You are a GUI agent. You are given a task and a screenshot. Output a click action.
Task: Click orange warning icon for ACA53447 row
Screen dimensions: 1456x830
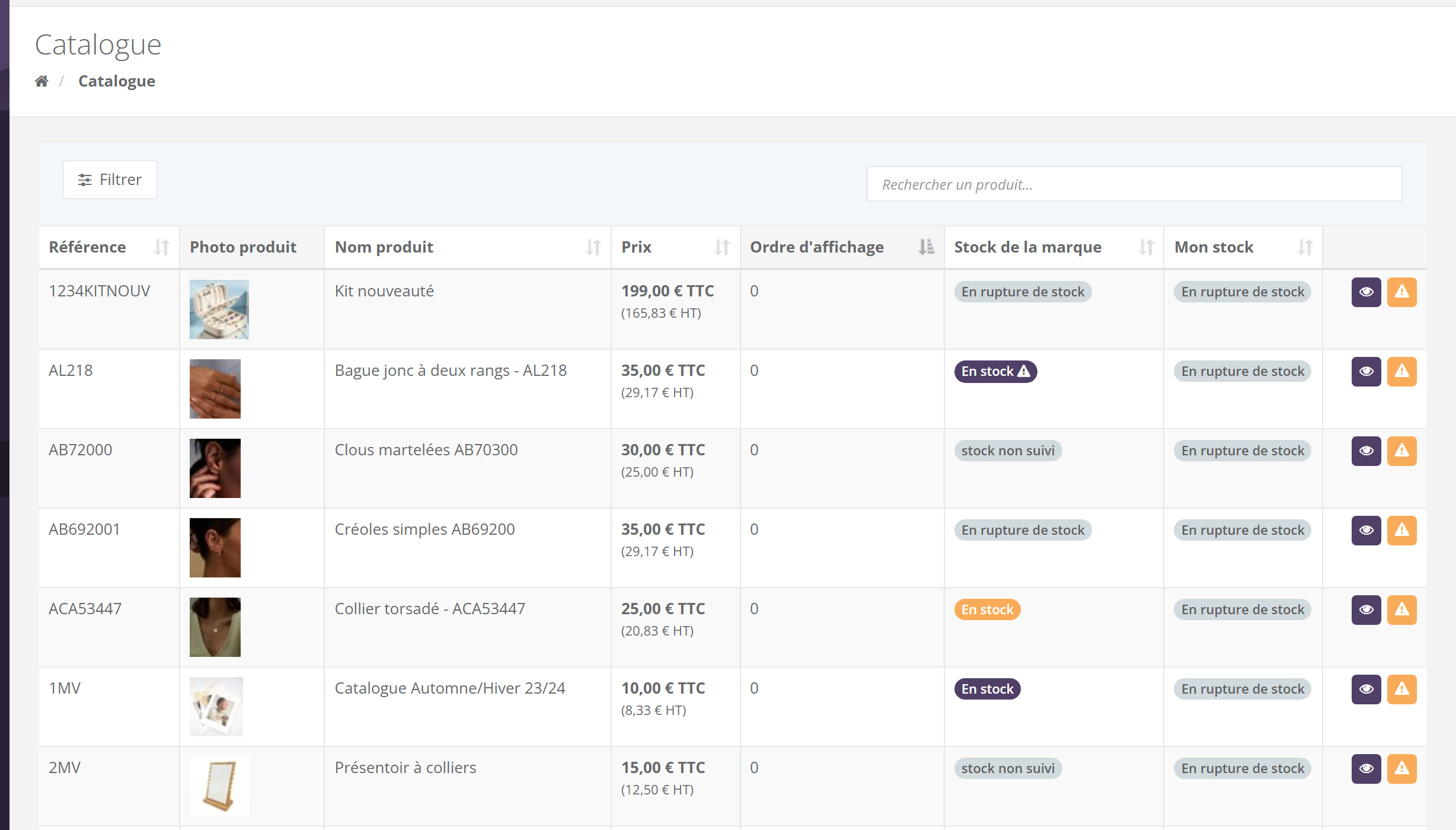(1402, 610)
